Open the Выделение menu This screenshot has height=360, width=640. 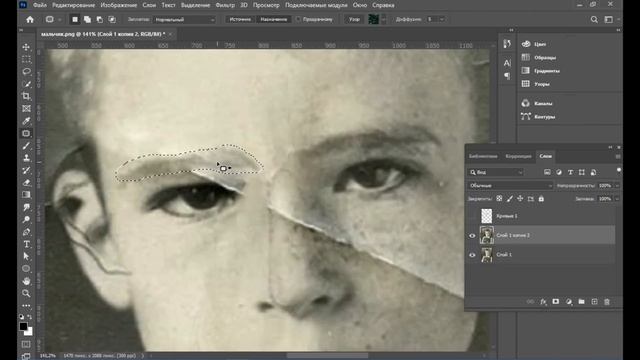pyautogui.click(x=195, y=5)
